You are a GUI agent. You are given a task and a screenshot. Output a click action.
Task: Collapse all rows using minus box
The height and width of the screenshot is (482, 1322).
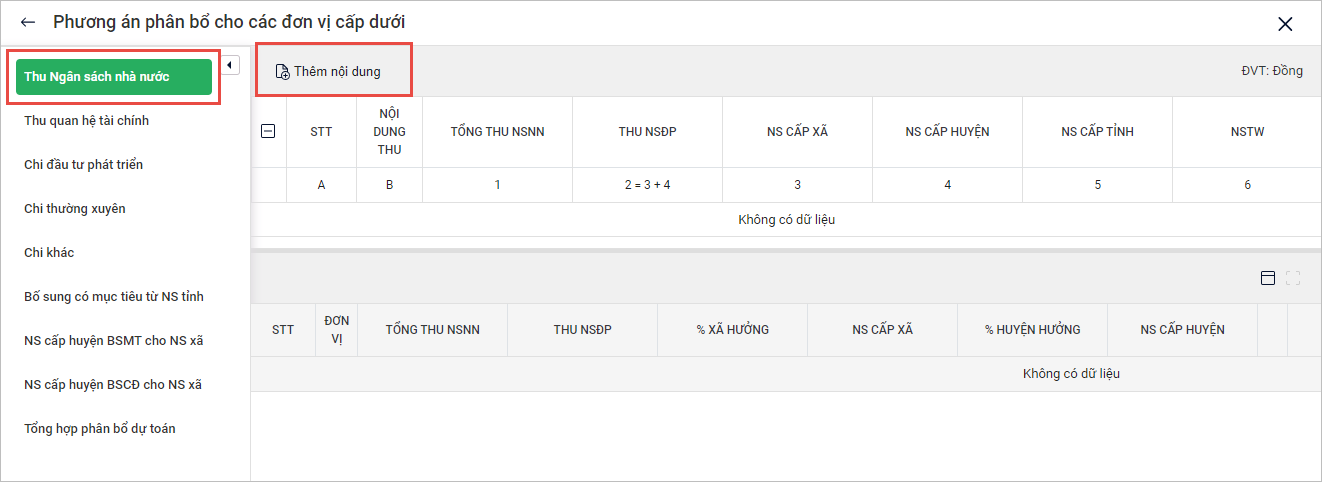[268, 131]
